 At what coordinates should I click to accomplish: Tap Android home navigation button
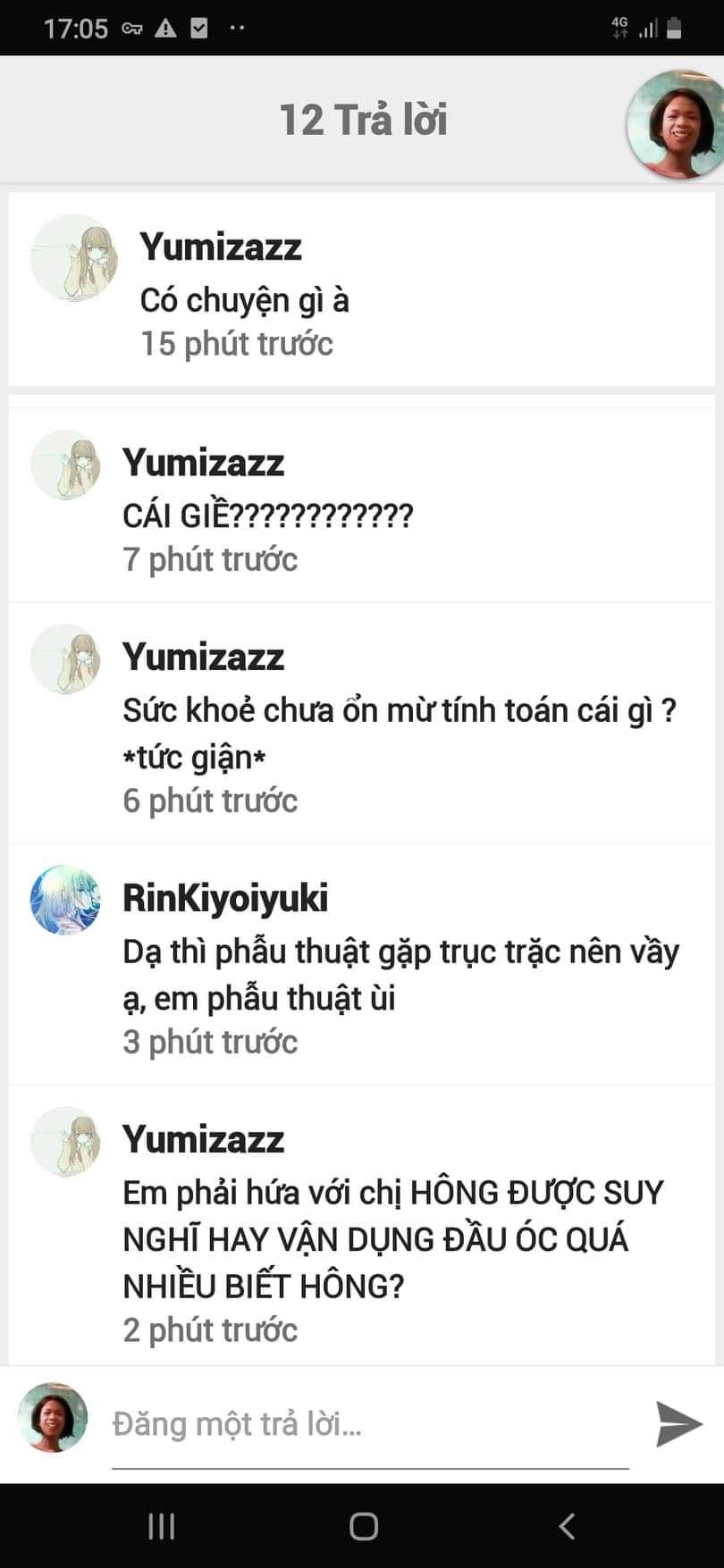364,1526
